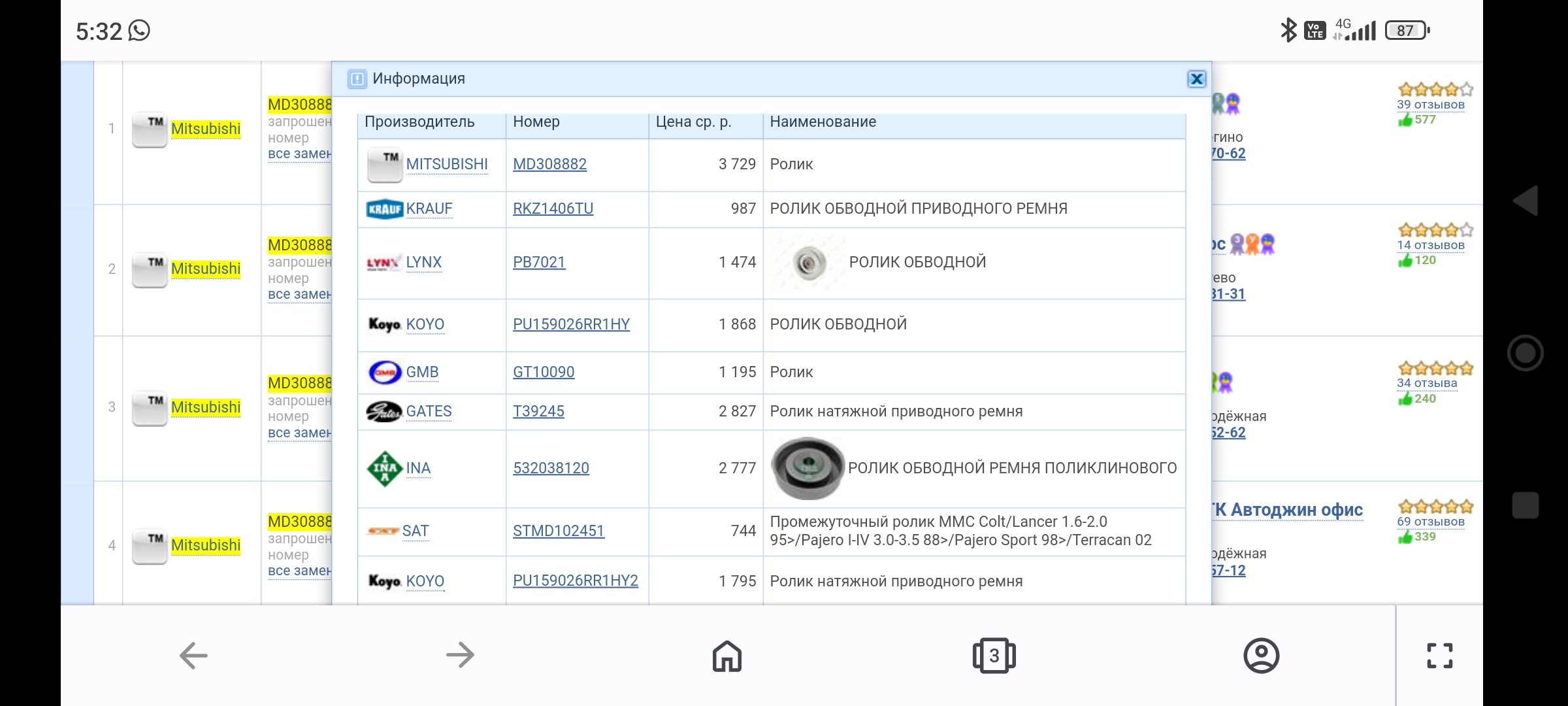Go to browser home page
1568x706 pixels.
[727, 656]
